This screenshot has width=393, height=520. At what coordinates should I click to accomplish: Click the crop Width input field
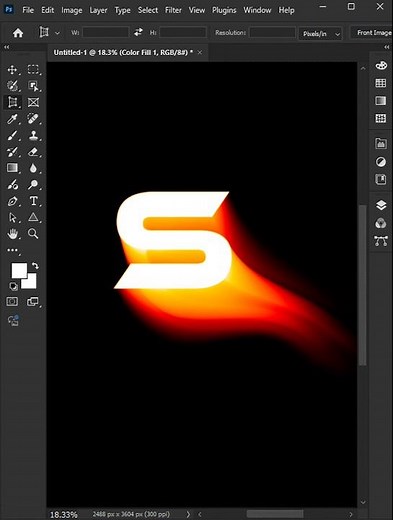tap(106, 32)
